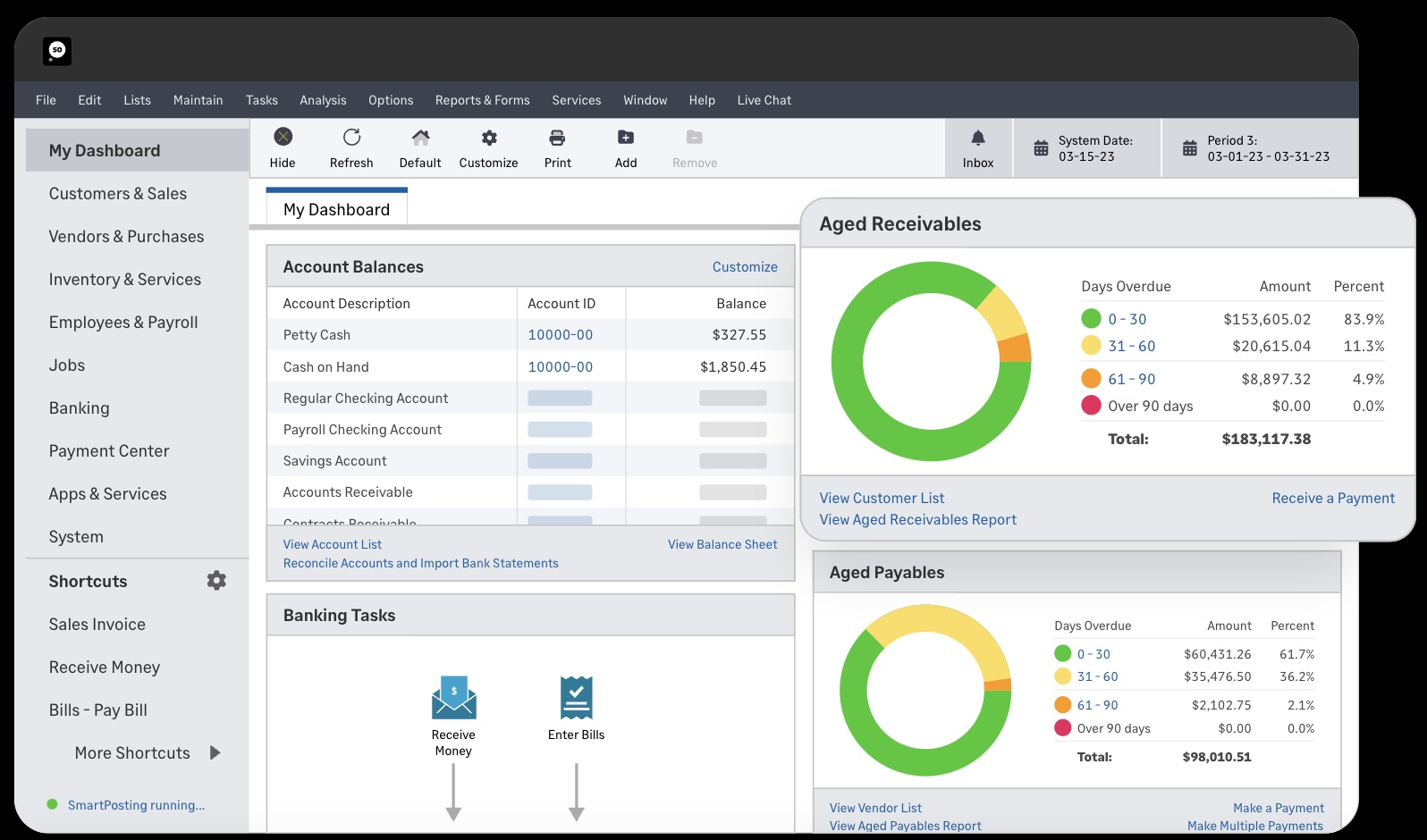Click Make a Payment link
The image size is (1427, 840).
[1279, 808]
